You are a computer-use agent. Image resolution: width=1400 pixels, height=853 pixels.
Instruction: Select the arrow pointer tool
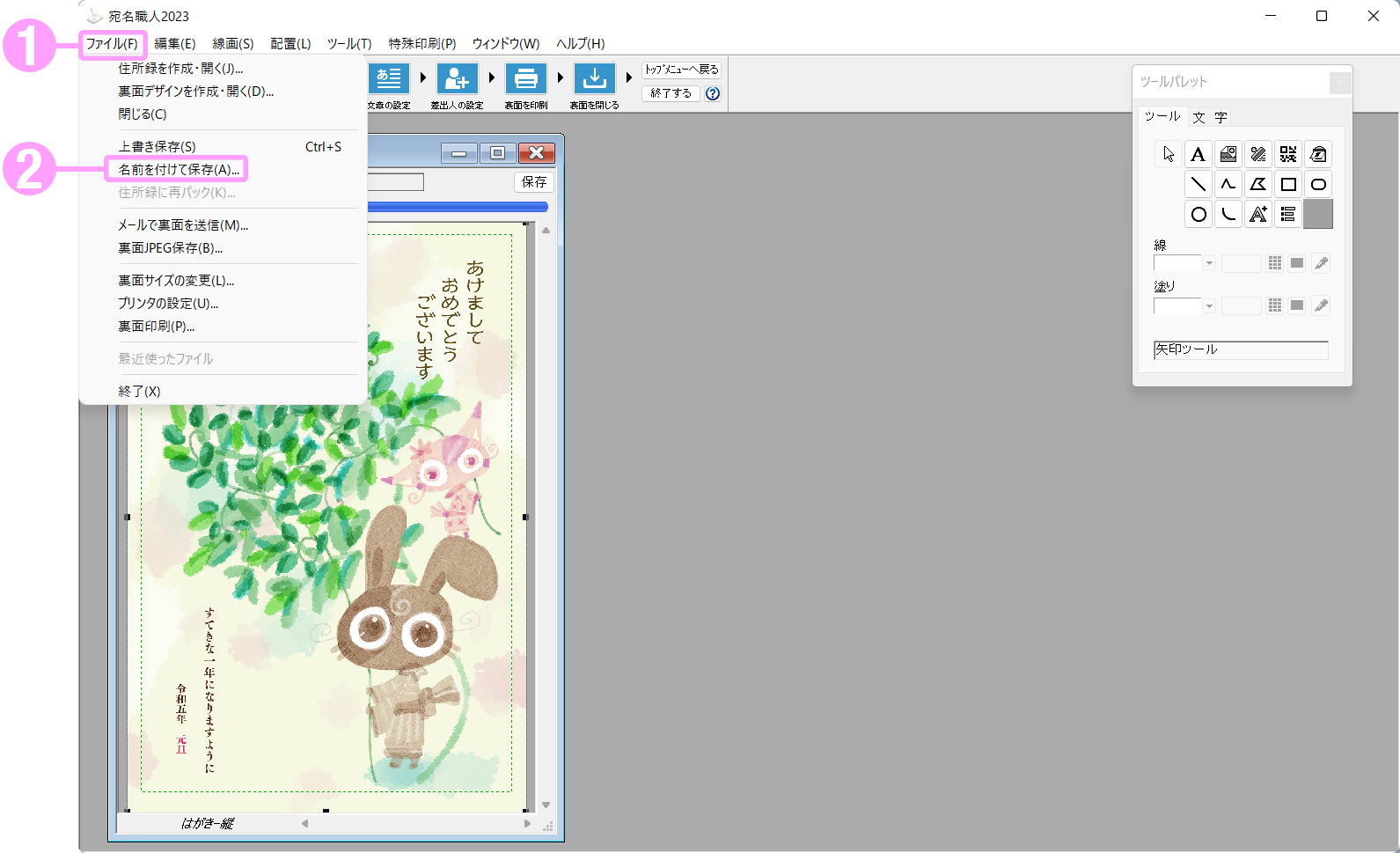coord(1168,155)
